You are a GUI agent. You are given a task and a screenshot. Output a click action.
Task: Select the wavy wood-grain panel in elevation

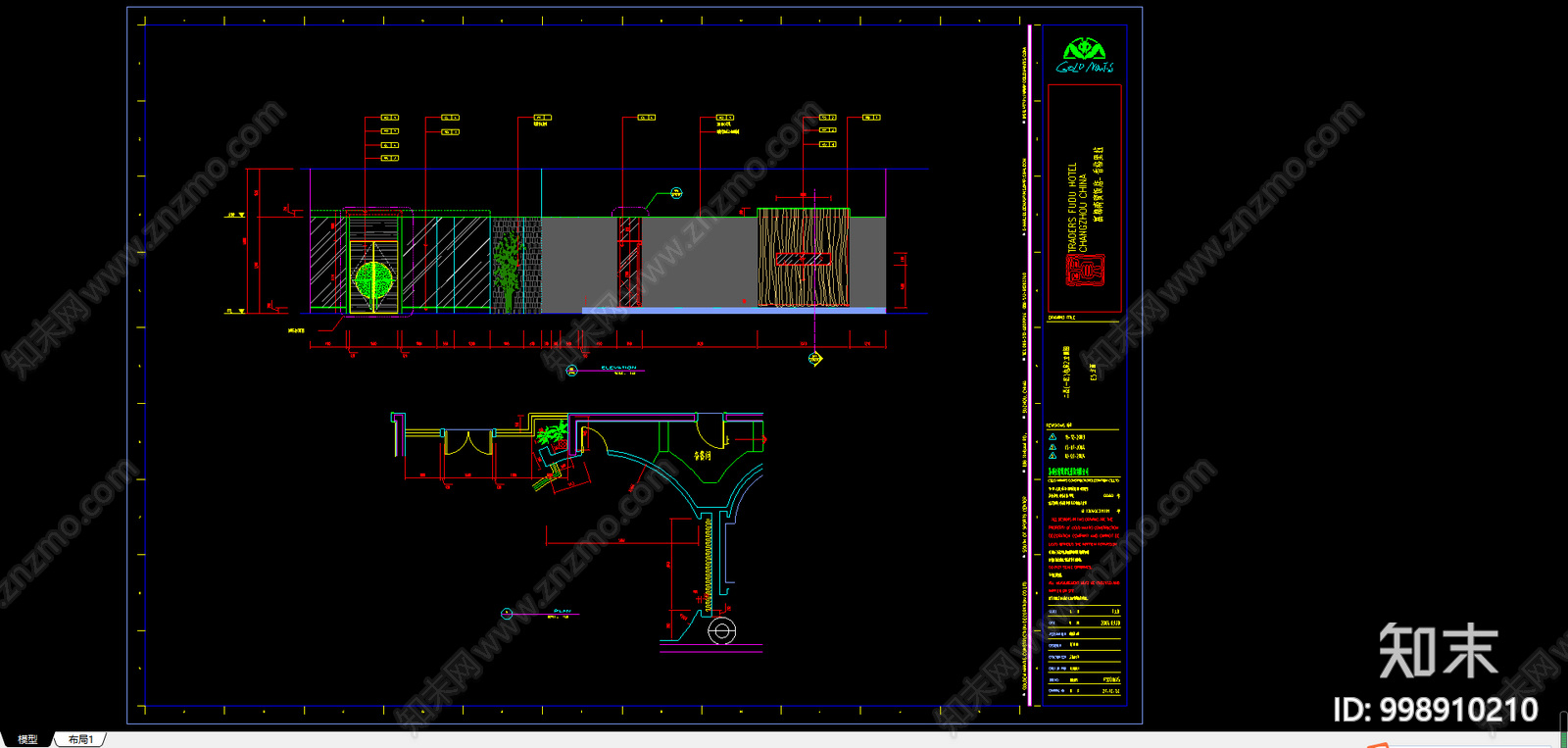click(803, 257)
